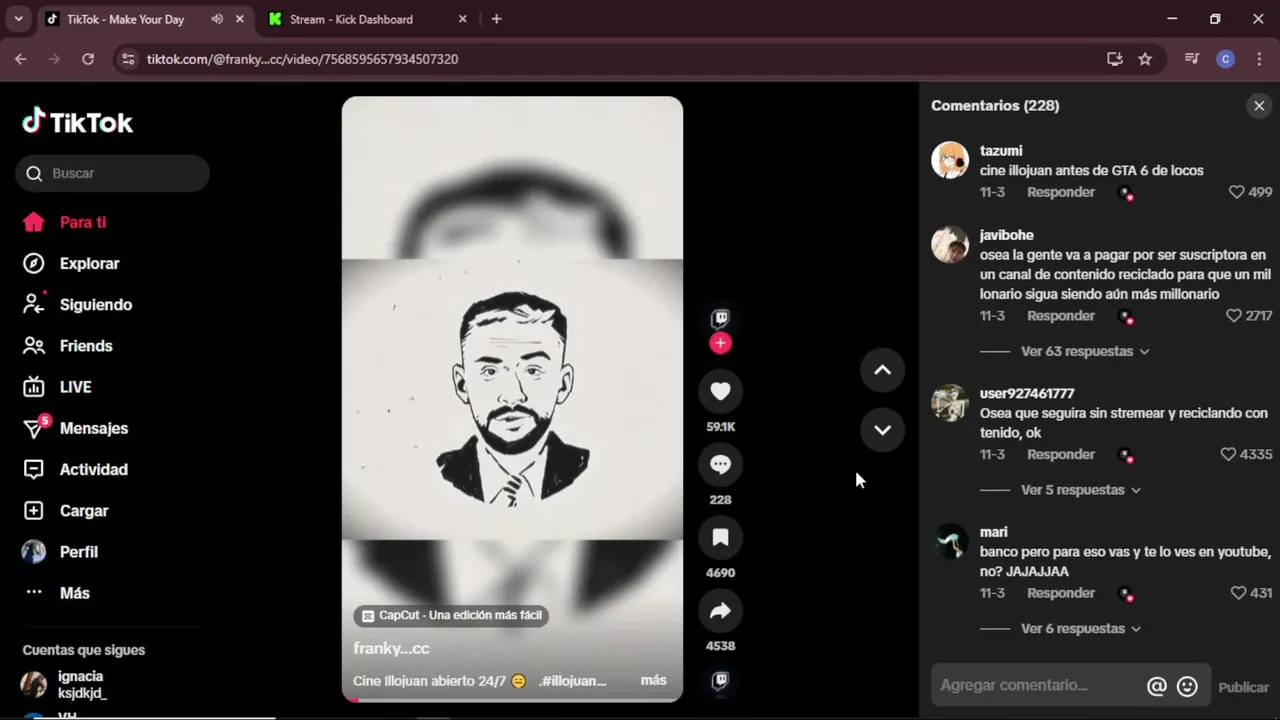Screen dimensions: 1280x720
Task: Open the tab search dropdown
Action: [18, 19]
